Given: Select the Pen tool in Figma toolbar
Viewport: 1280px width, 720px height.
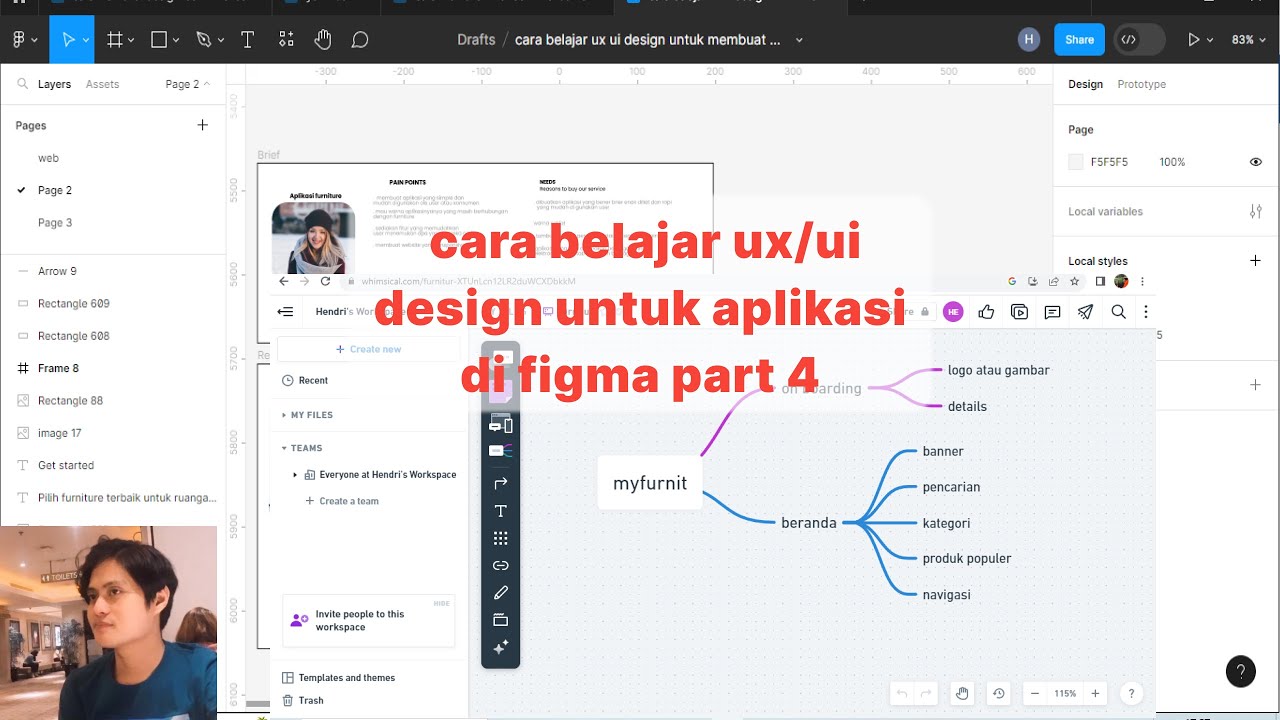Looking at the screenshot, I should click(x=204, y=40).
